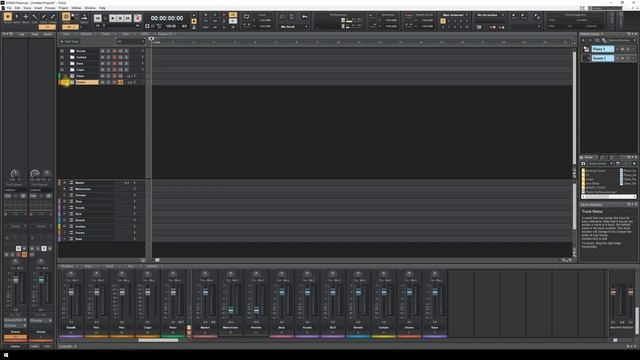Click Piano 1 synth icon in rack
This screenshot has height=360, width=640.
click(587, 49)
